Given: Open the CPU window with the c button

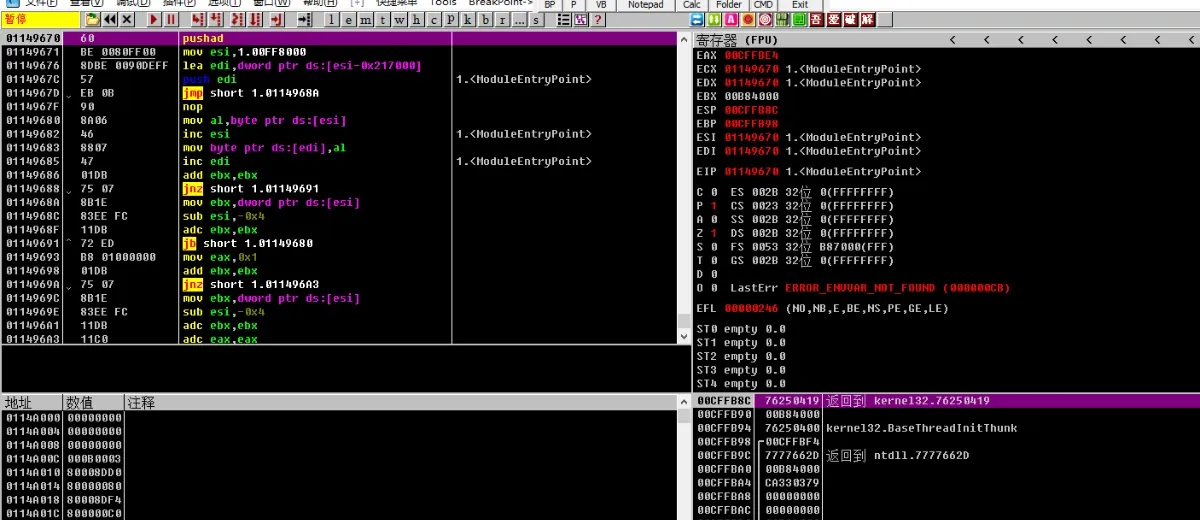Looking at the screenshot, I should coord(434,19).
